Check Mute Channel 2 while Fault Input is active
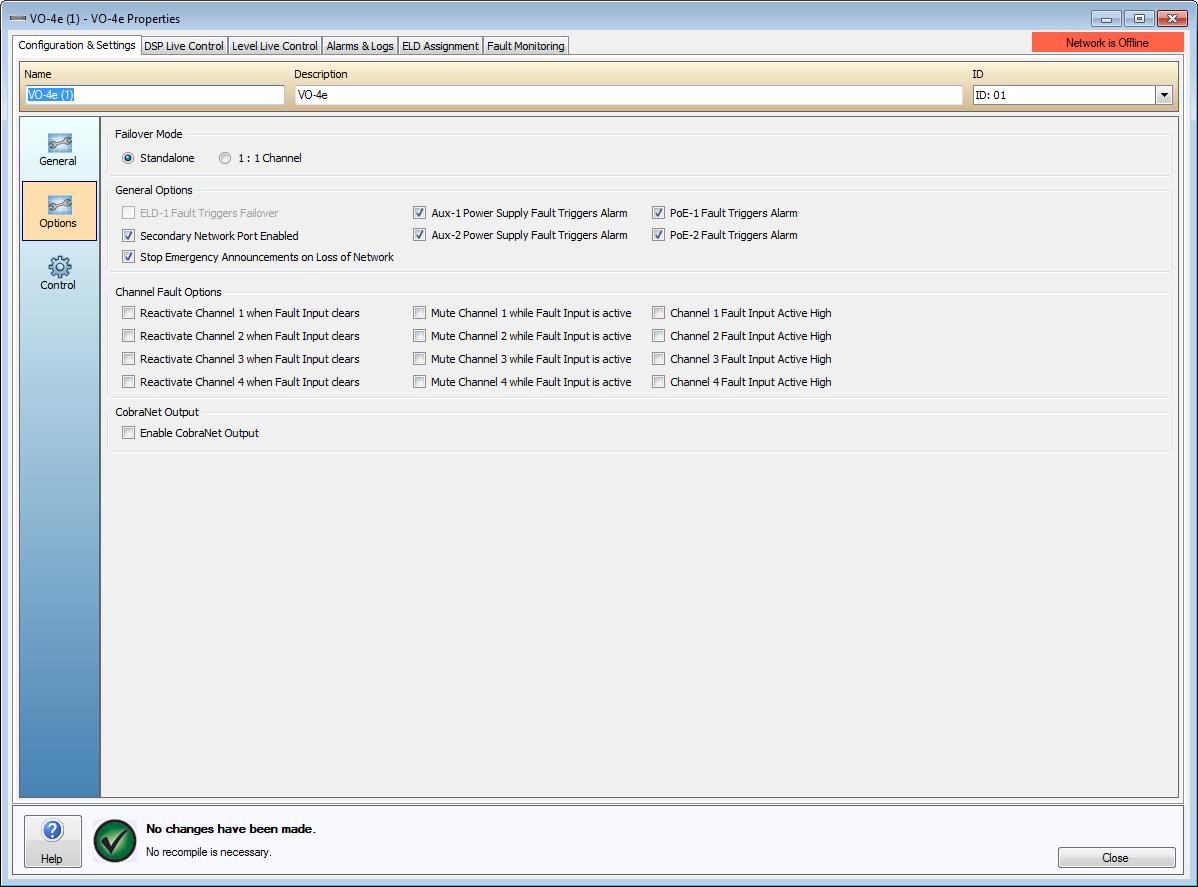Image resolution: width=1198 pixels, height=887 pixels. tap(419, 336)
